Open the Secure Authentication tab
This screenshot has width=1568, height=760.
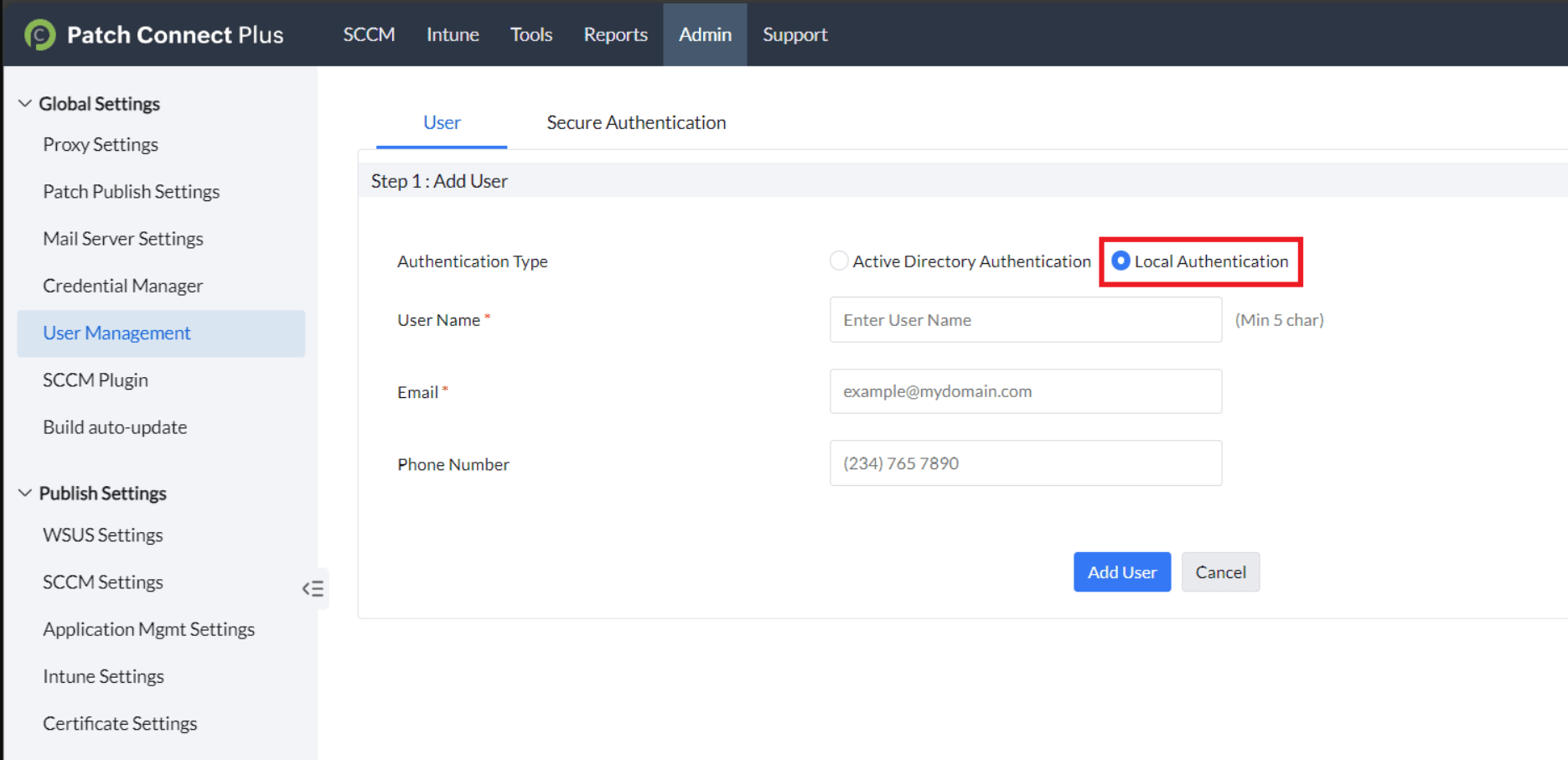click(x=635, y=122)
